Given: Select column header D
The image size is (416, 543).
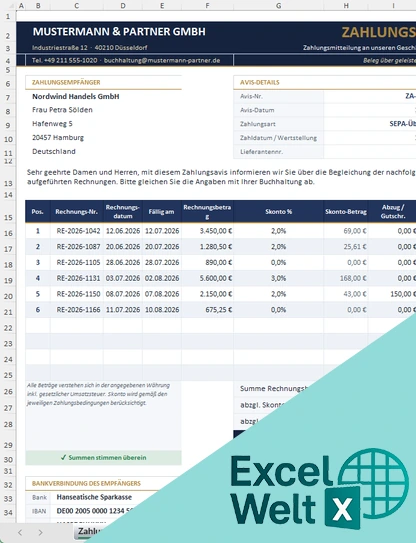Looking at the screenshot, I should [123, 6].
